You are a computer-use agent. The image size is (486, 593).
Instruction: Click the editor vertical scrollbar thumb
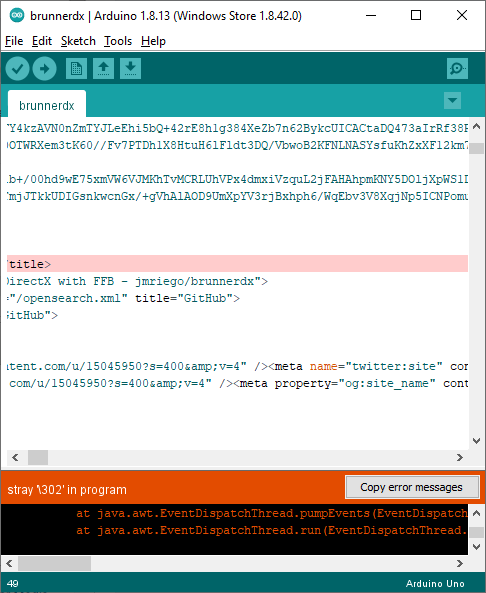tap(477, 148)
